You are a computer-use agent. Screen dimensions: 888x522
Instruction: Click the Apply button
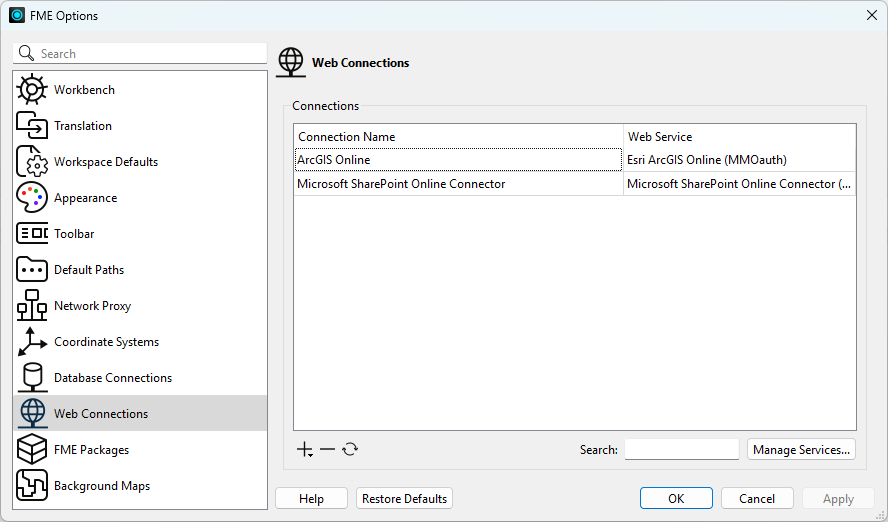coord(838,498)
